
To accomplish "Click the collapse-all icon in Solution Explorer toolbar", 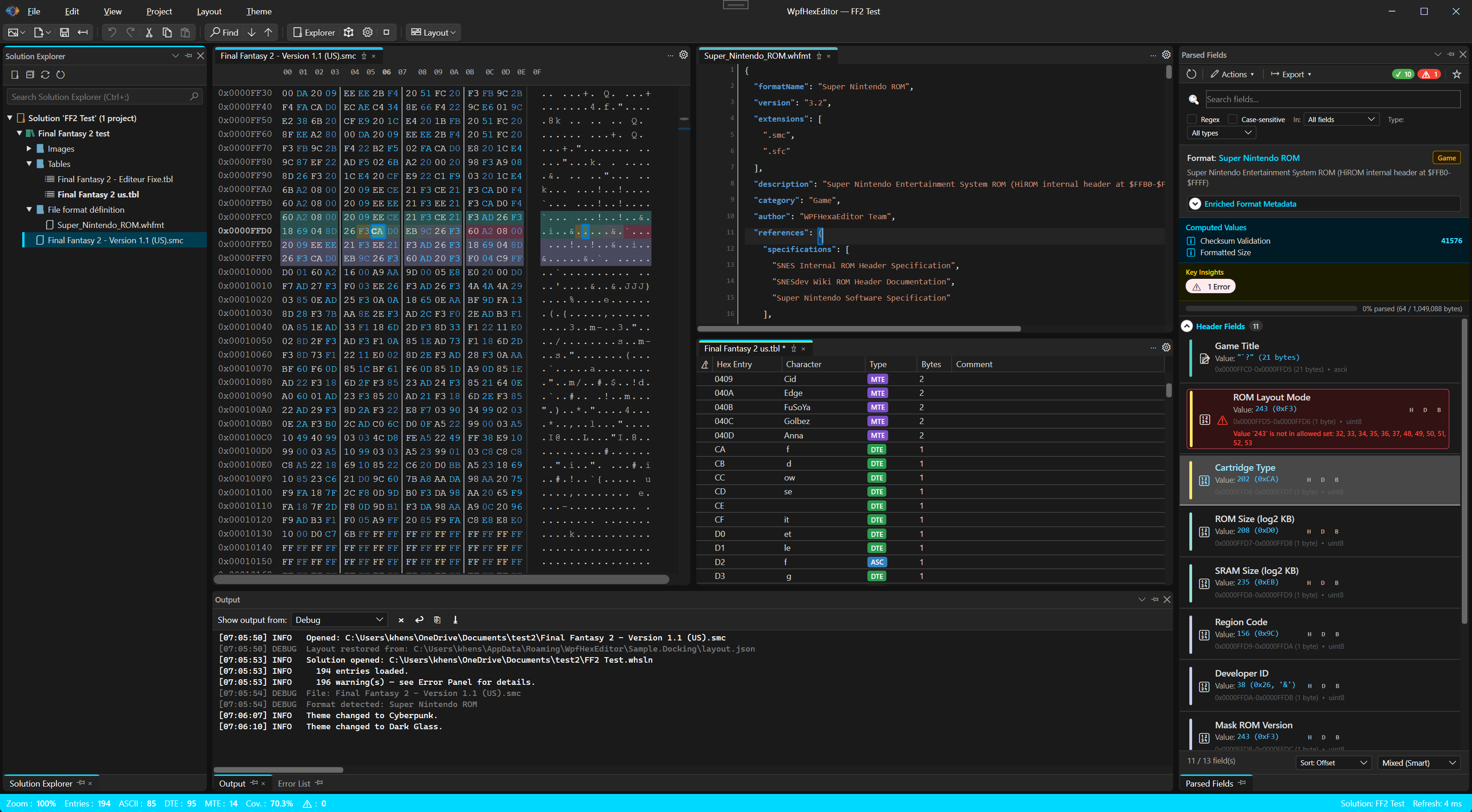I will coord(30,75).
